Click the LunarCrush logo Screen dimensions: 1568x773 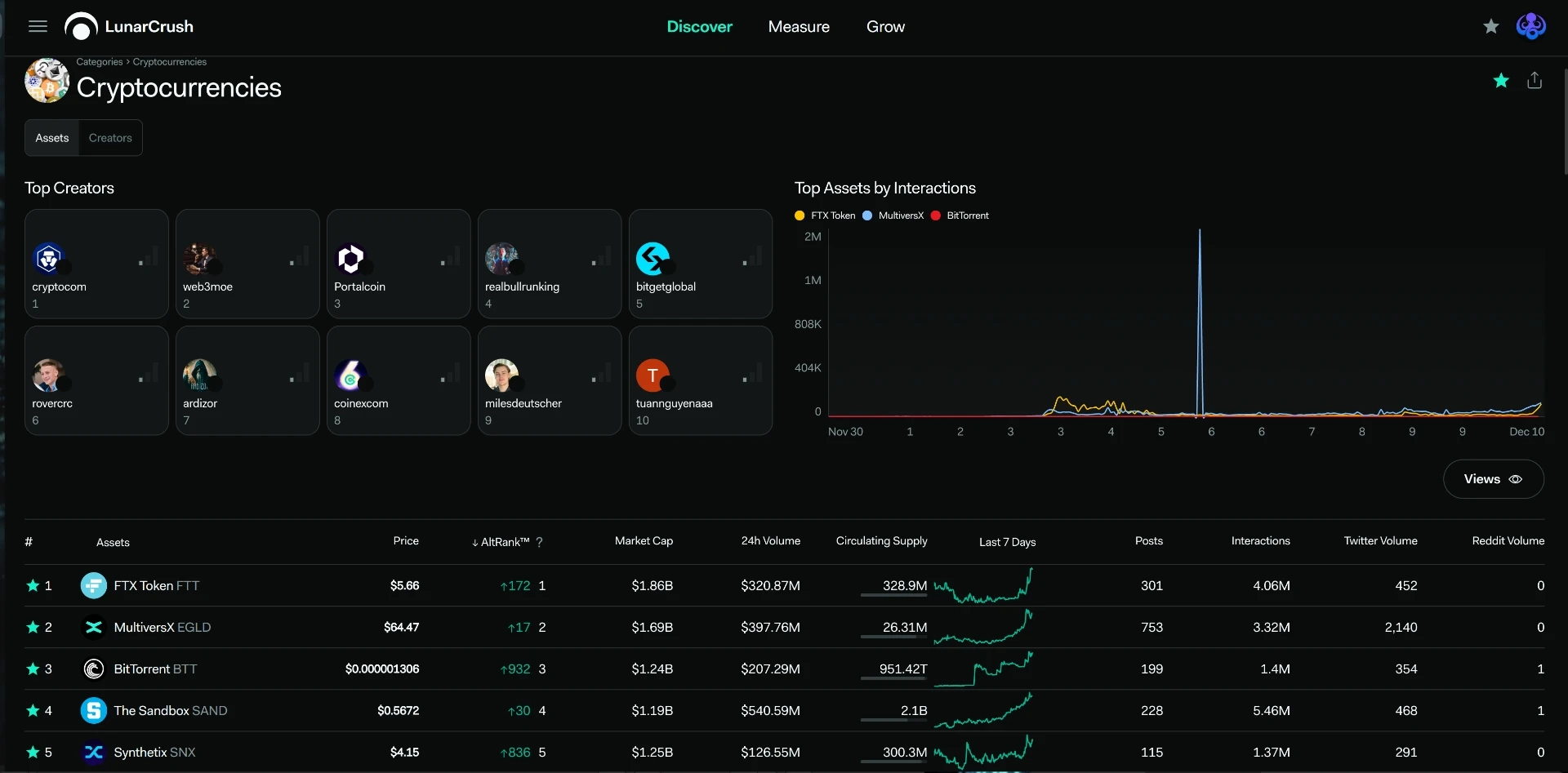point(129,26)
